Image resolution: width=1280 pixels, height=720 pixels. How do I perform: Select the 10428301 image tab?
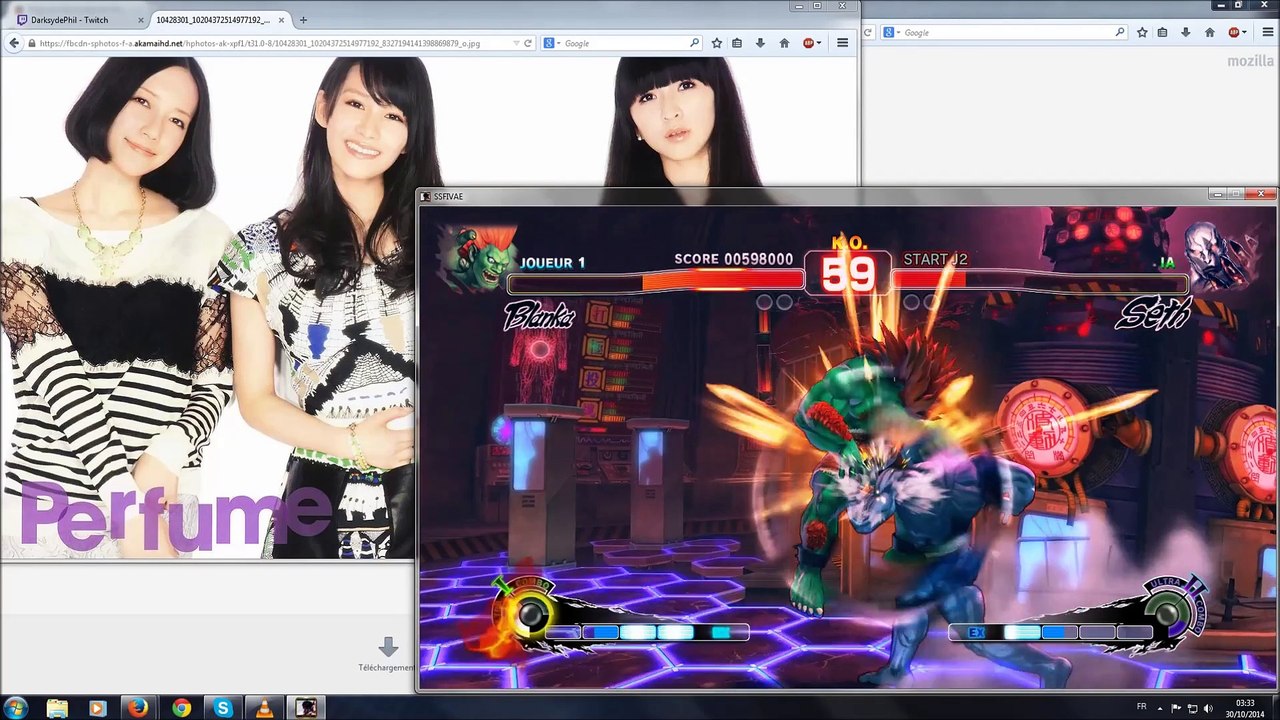coord(219,20)
